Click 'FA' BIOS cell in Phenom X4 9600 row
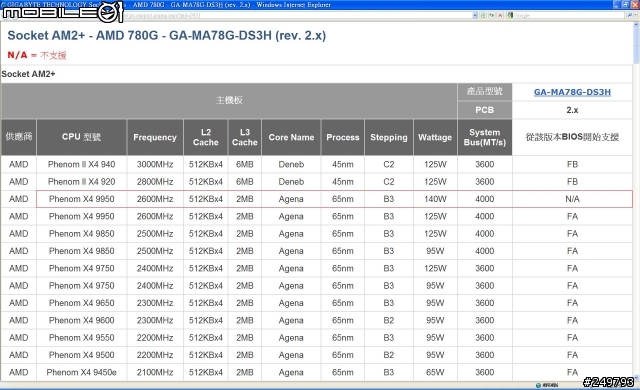640x390 pixels. click(572, 320)
